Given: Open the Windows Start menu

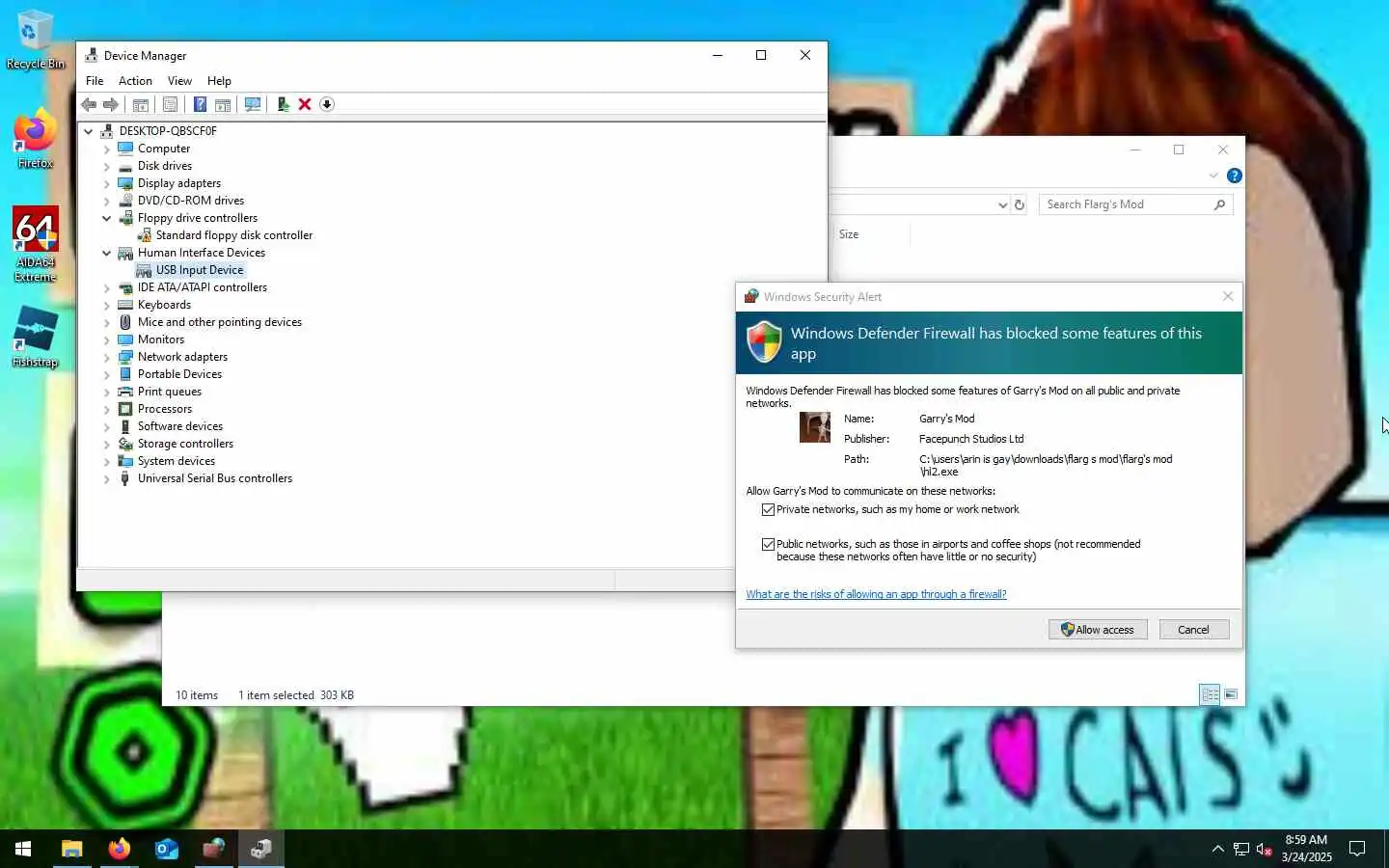Looking at the screenshot, I should [23, 849].
